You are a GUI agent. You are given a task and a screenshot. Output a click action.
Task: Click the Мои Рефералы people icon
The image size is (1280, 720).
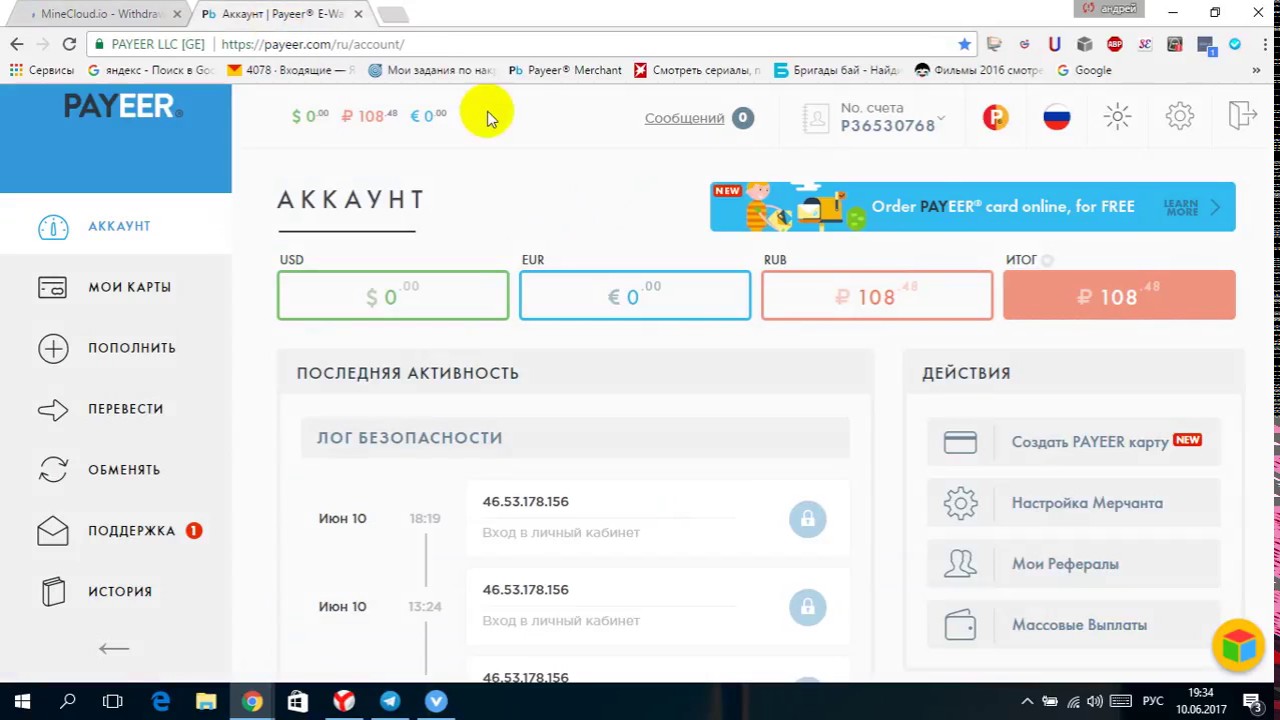pos(960,564)
